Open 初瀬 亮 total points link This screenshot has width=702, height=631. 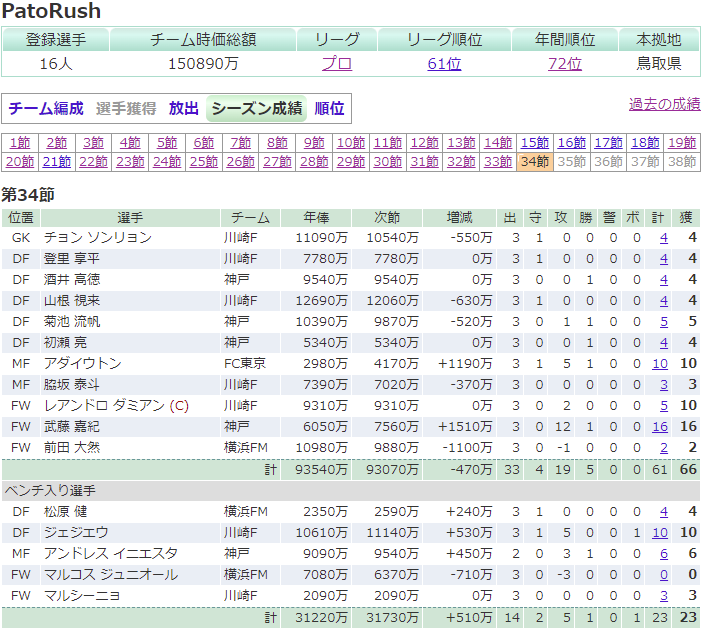pos(663,343)
